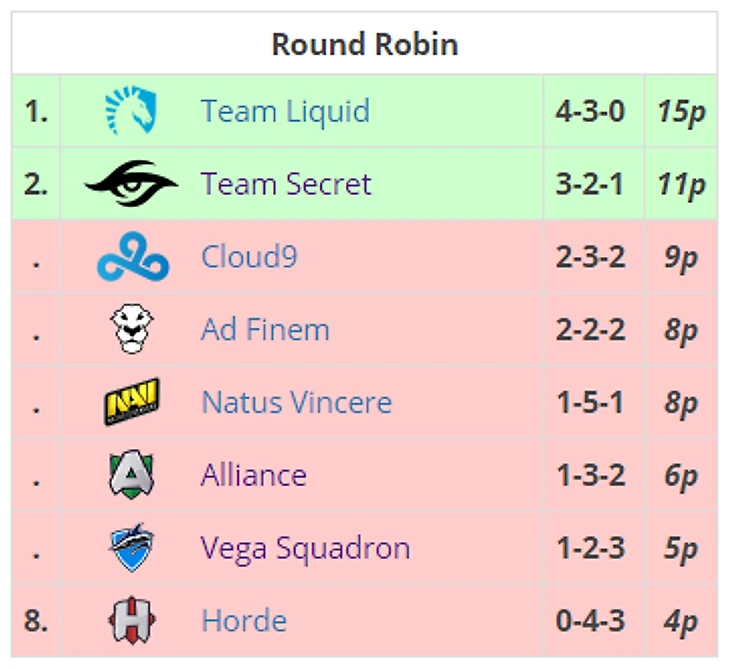Click the Ad Finem lion logo
Viewport: 730px width, 669px height.
(x=132, y=329)
